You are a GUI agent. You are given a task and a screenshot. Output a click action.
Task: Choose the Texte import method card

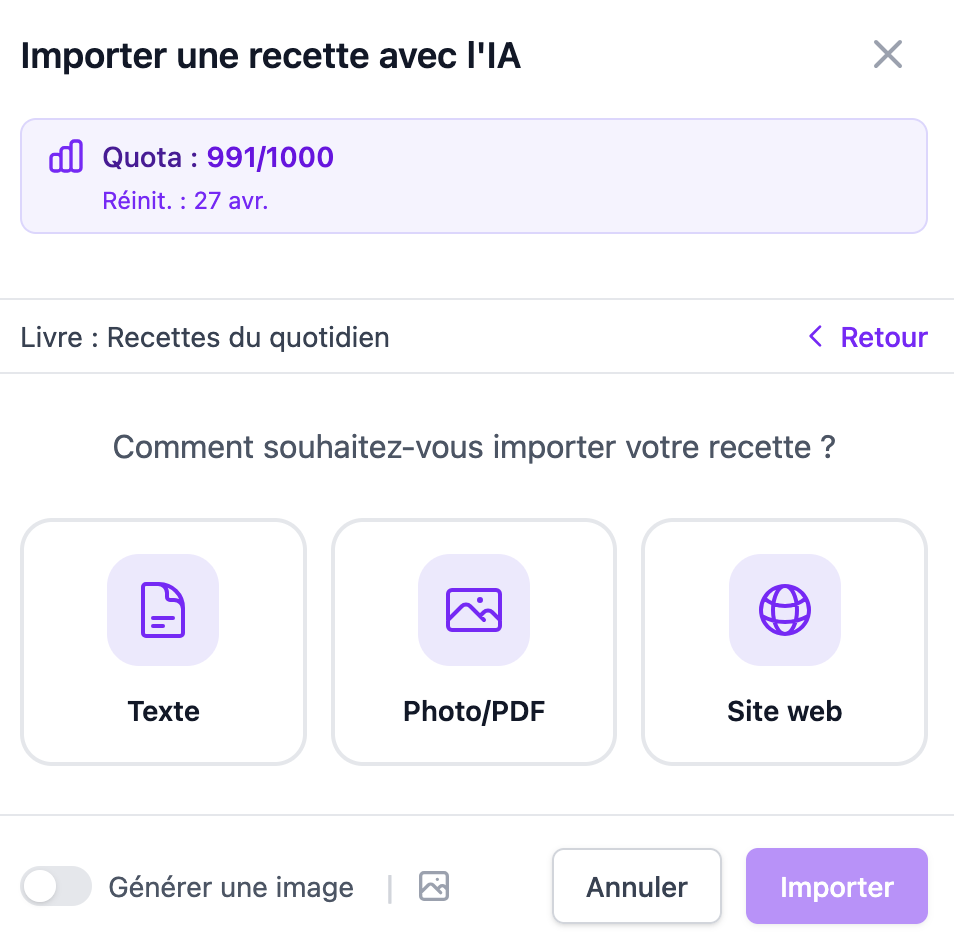coord(163,642)
